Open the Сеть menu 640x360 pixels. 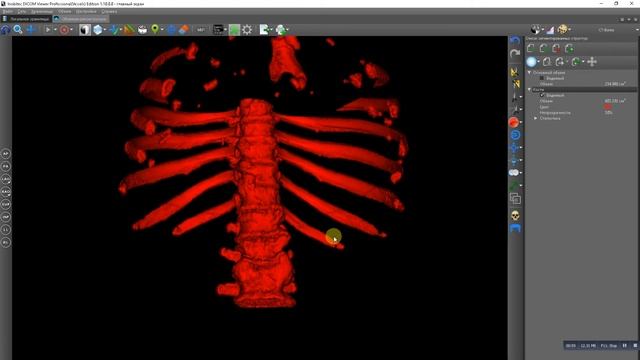[x=22, y=11]
